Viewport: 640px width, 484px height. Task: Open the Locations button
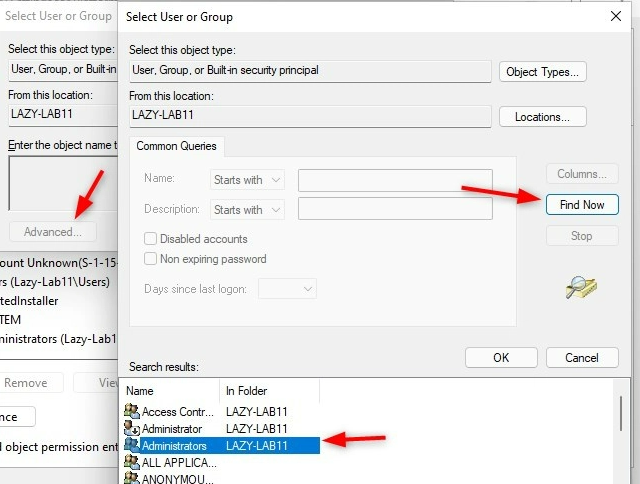tap(542, 117)
